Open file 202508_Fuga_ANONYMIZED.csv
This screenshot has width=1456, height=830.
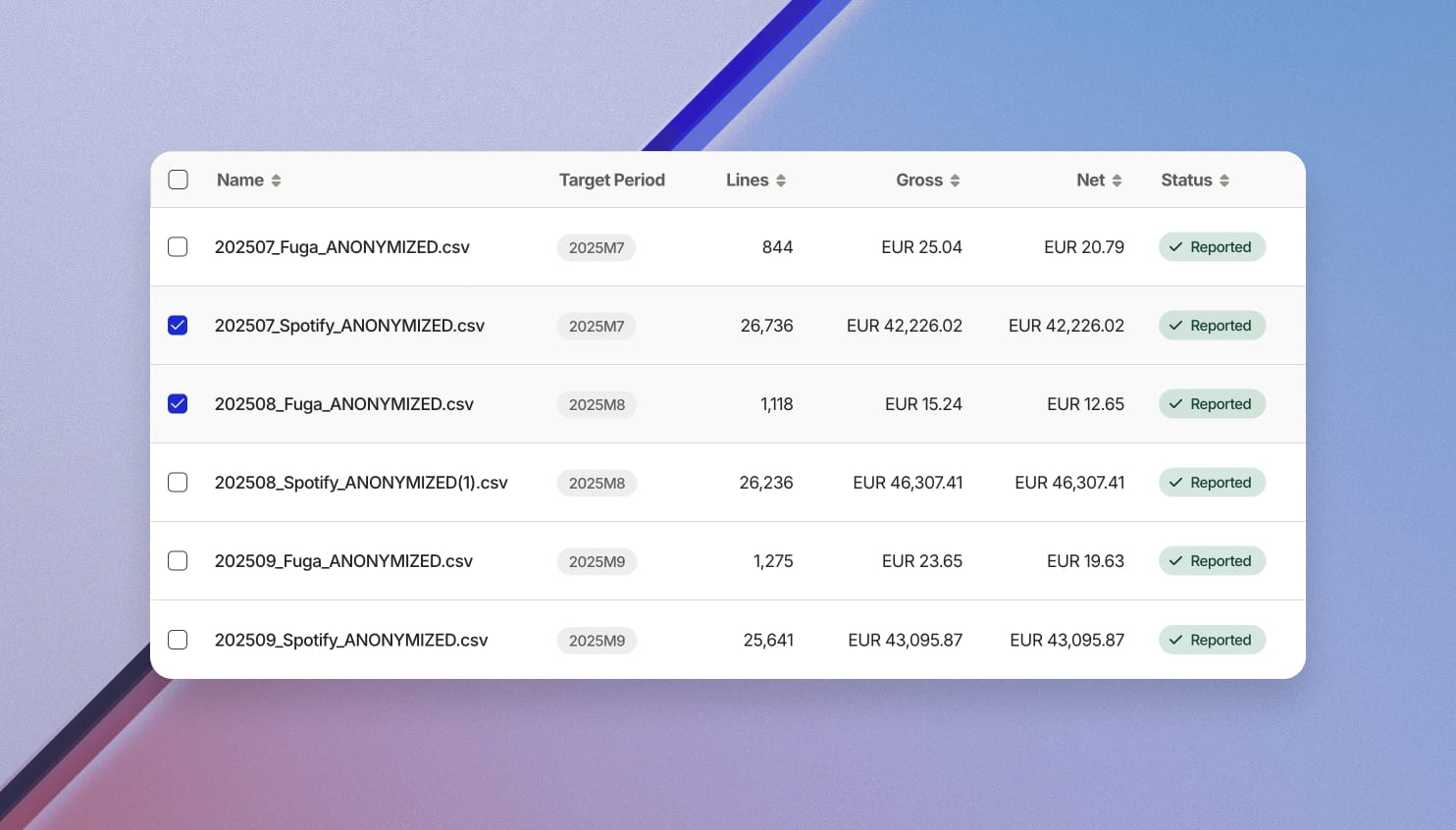tap(344, 404)
